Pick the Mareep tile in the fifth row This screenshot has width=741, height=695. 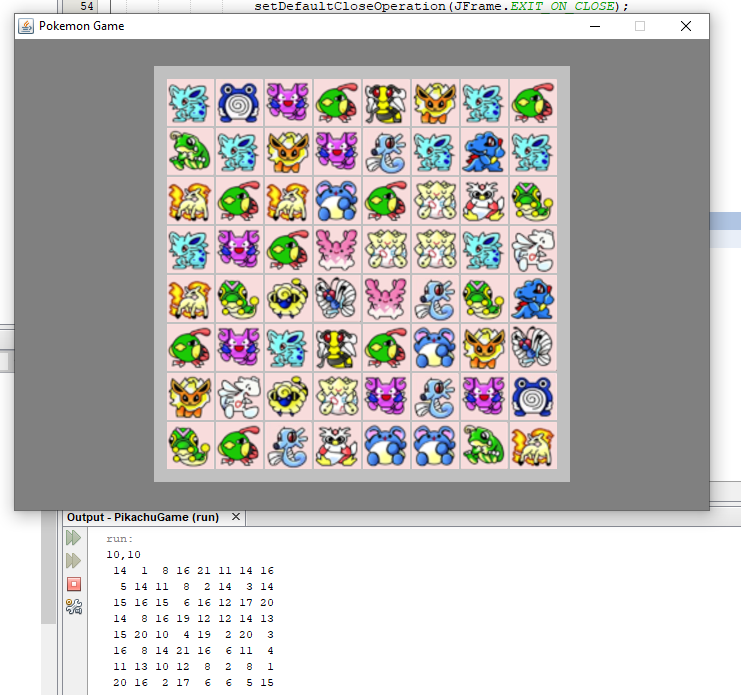point(288,299)
